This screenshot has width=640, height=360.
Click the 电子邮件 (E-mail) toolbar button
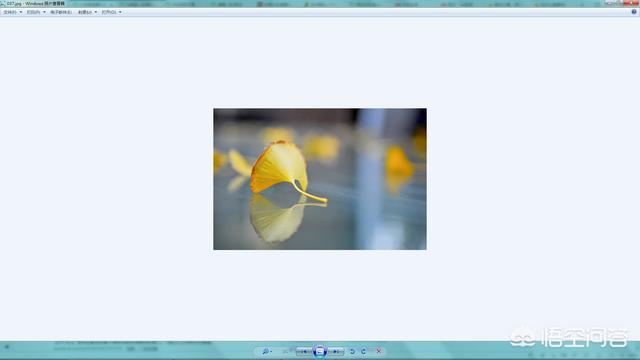61,12
